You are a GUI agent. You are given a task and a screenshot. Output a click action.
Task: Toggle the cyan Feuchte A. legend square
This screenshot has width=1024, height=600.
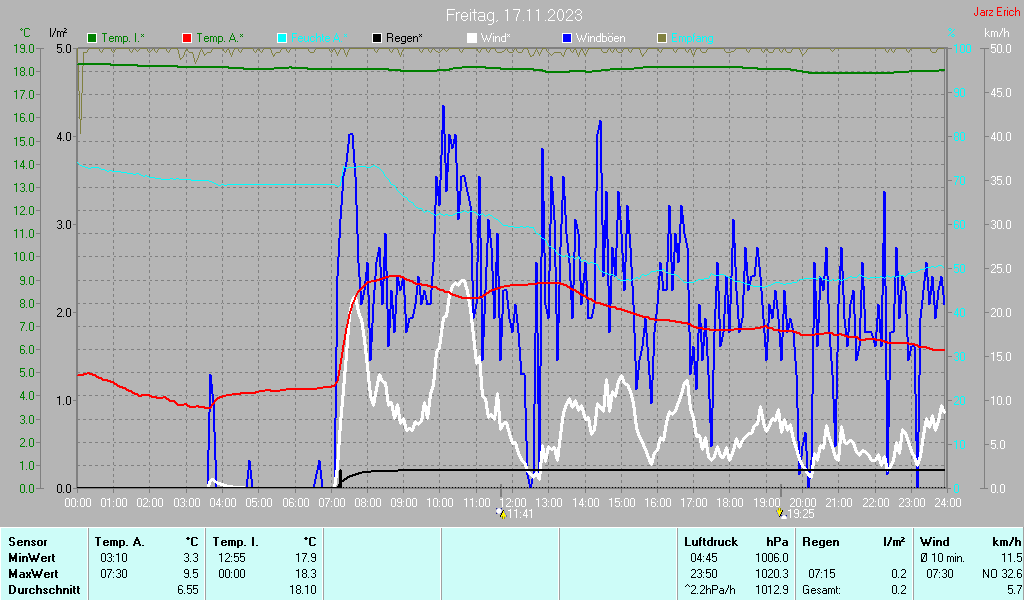tap(281, 38)
